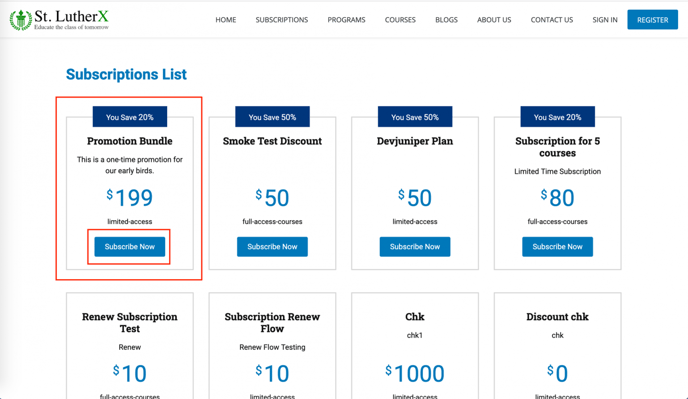Click the $10 price on Subscription Renew Flow
This screenshot has width=688, height=399.
pyautogui.click(x=272, y=374)
